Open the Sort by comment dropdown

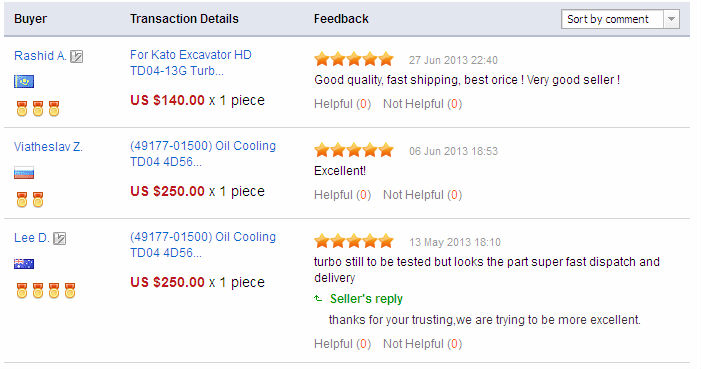[620, 19]
